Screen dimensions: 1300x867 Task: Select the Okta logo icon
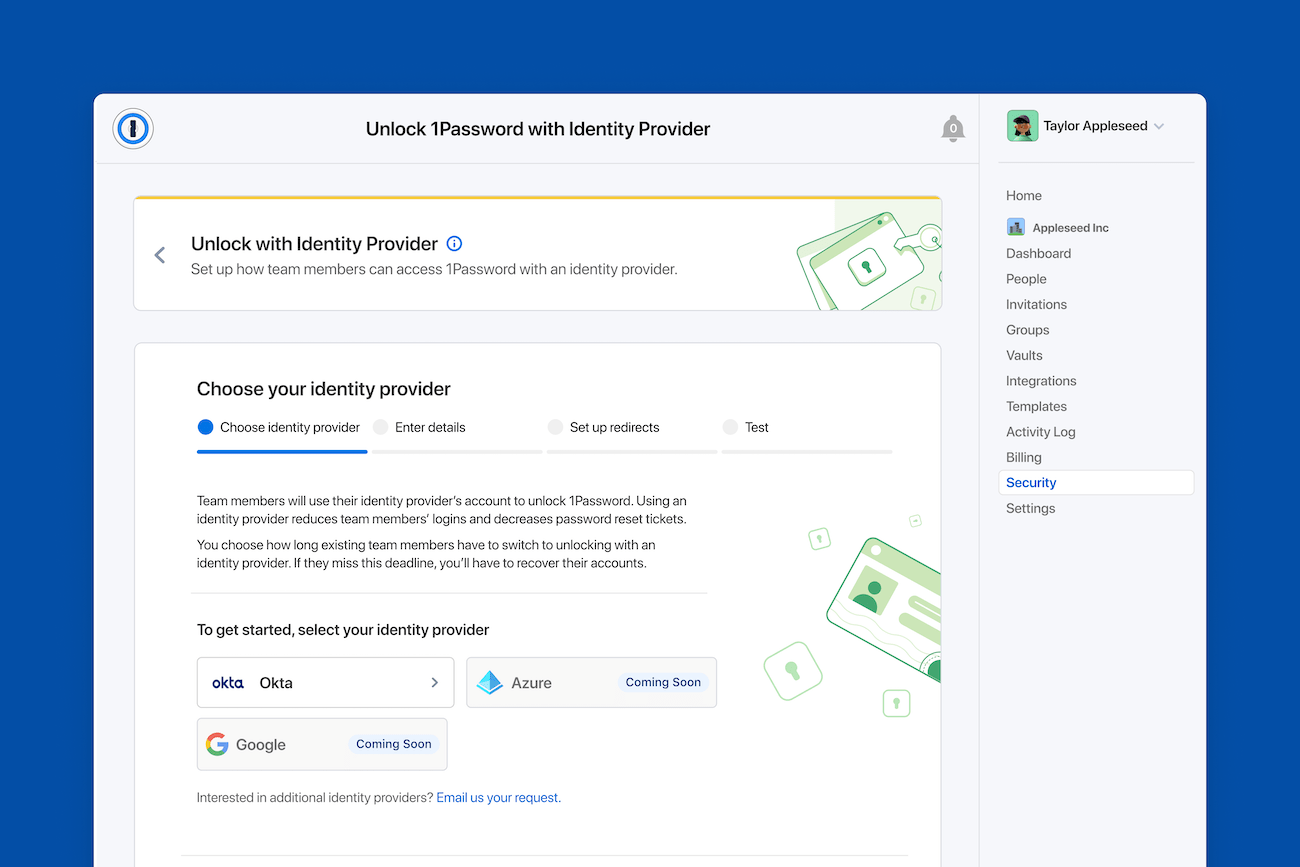227,682
